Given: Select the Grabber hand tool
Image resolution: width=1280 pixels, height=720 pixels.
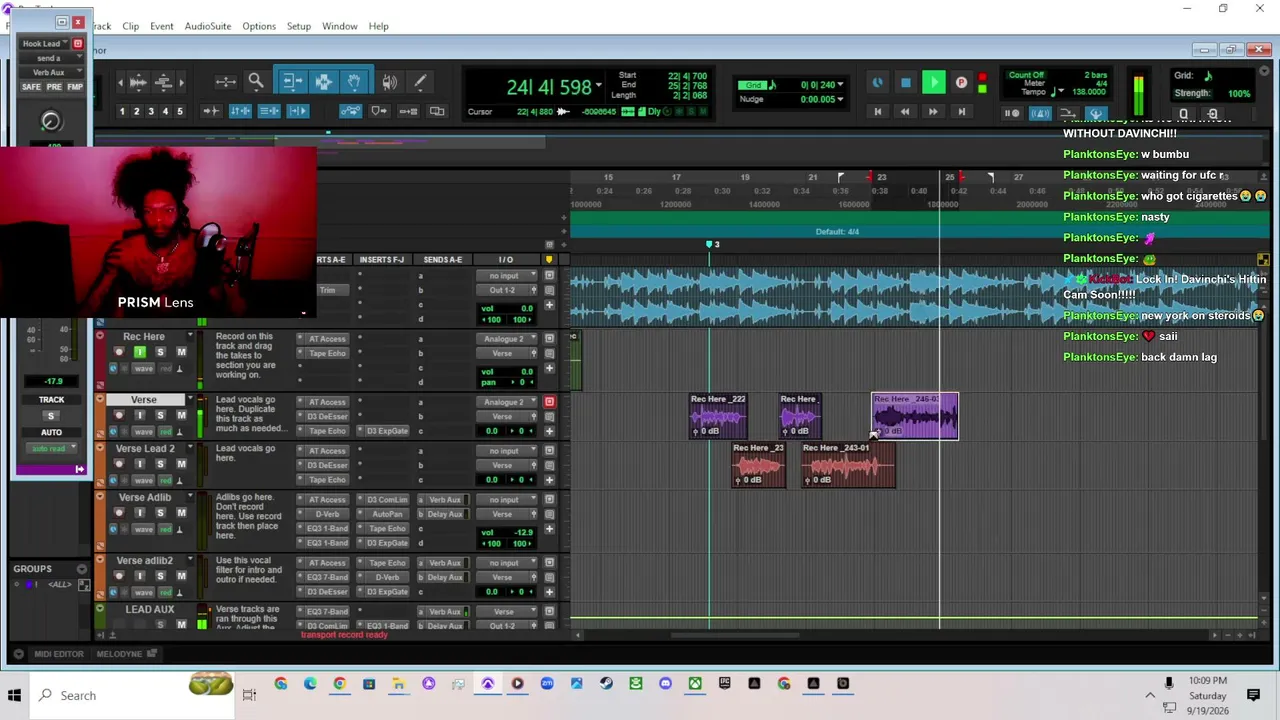Looking at the screenshot, I should pyautogui.click(x=354, y=82).
